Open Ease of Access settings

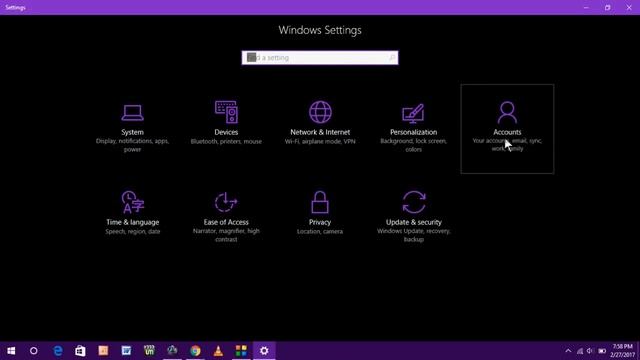pos(226,218)
